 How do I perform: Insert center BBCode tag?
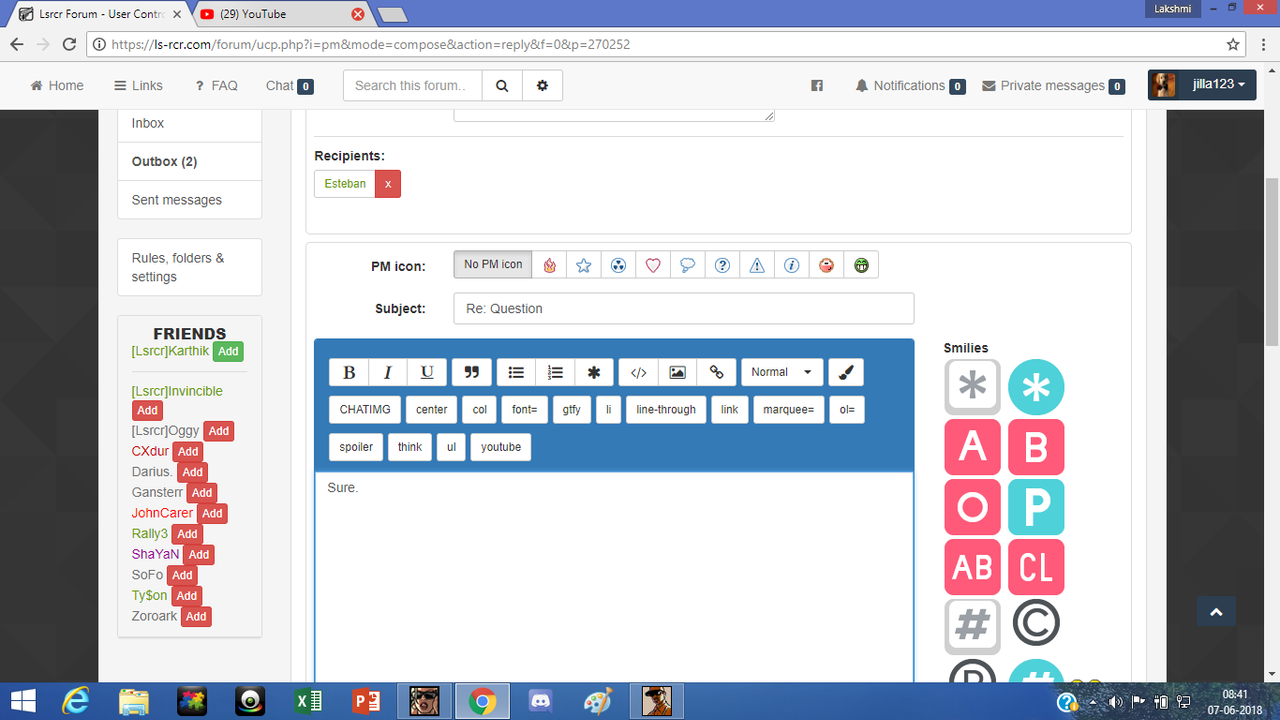click(x=432, y=410)
